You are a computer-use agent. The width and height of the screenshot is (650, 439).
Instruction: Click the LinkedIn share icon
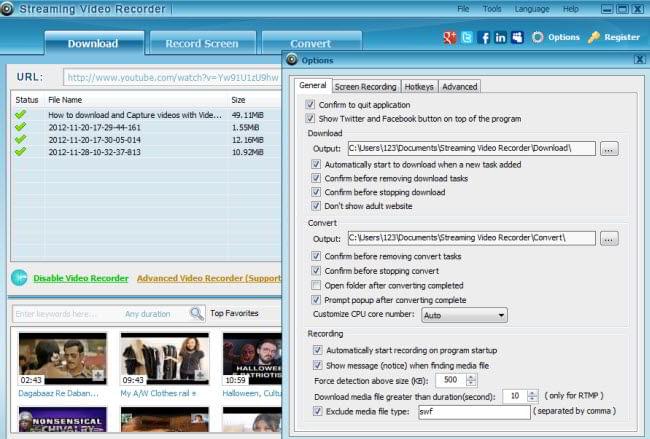pyautogui.click(x=500, y=38)
